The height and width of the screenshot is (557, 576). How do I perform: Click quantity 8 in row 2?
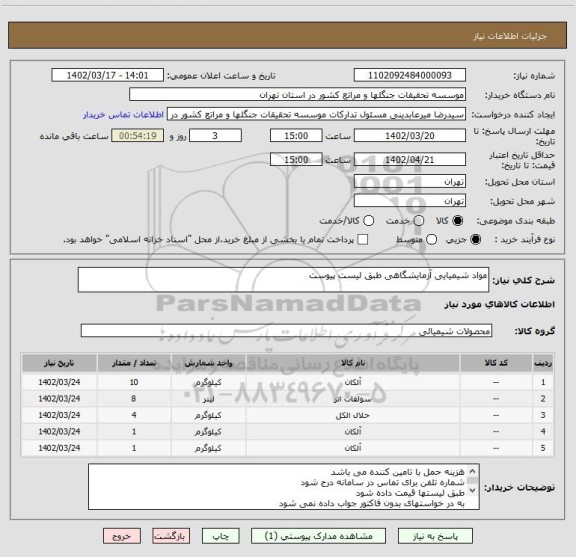tap(134, 399)
